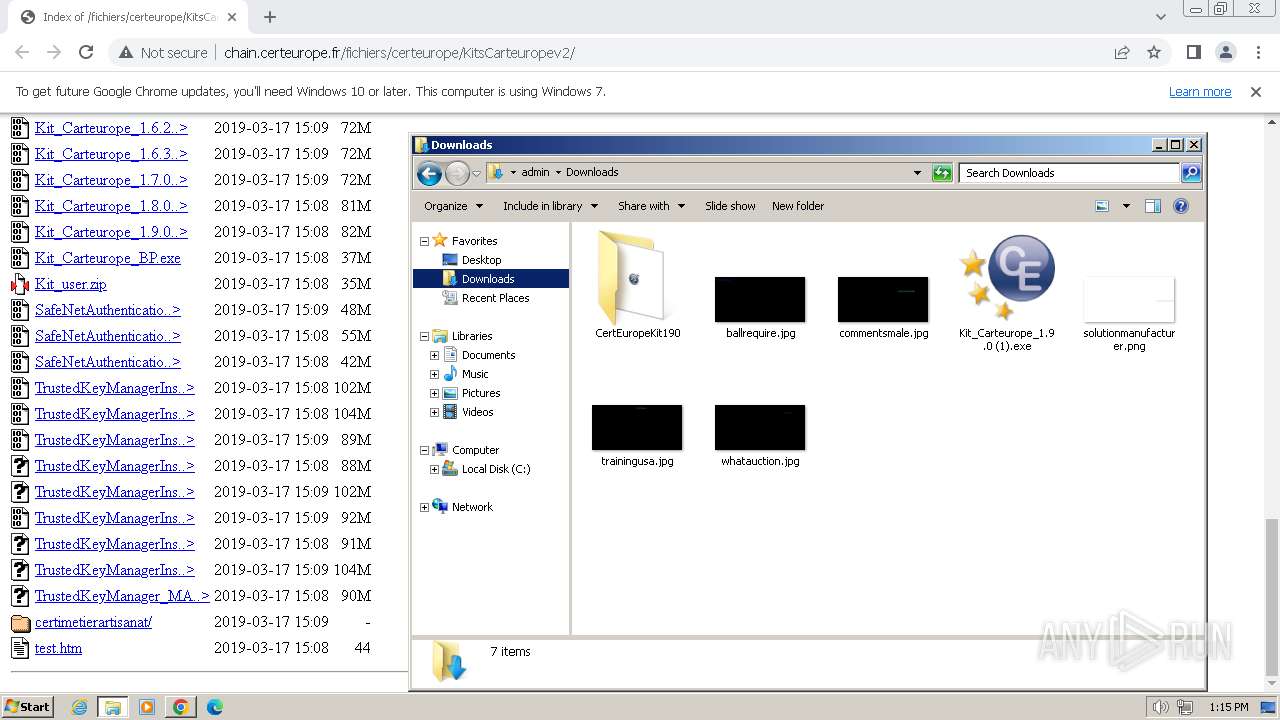Click the volume speaker tray icon
Viewport: 1280px width, 720px height.
pyautogui.click(x=1160, y=708)
